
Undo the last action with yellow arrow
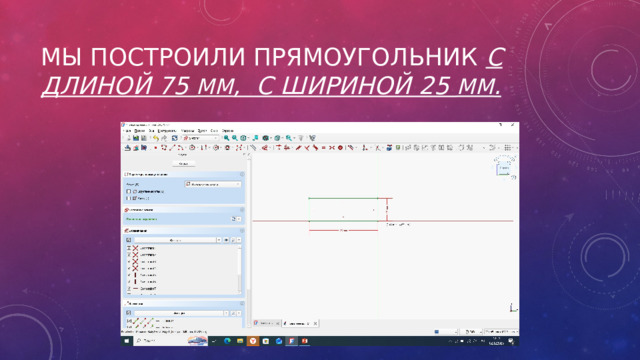pos(156,138)
